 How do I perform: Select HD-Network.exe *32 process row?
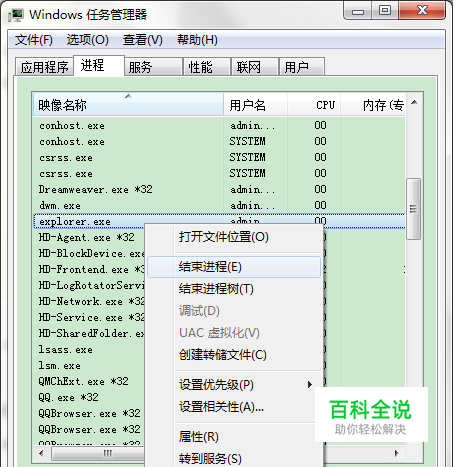[x=89, y=302]
